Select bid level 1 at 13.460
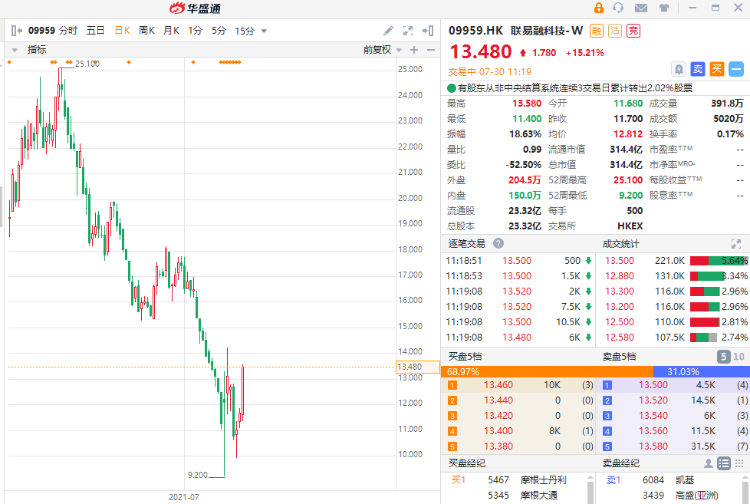This screenshot has height=504, width=750. (x=518, y=385)
